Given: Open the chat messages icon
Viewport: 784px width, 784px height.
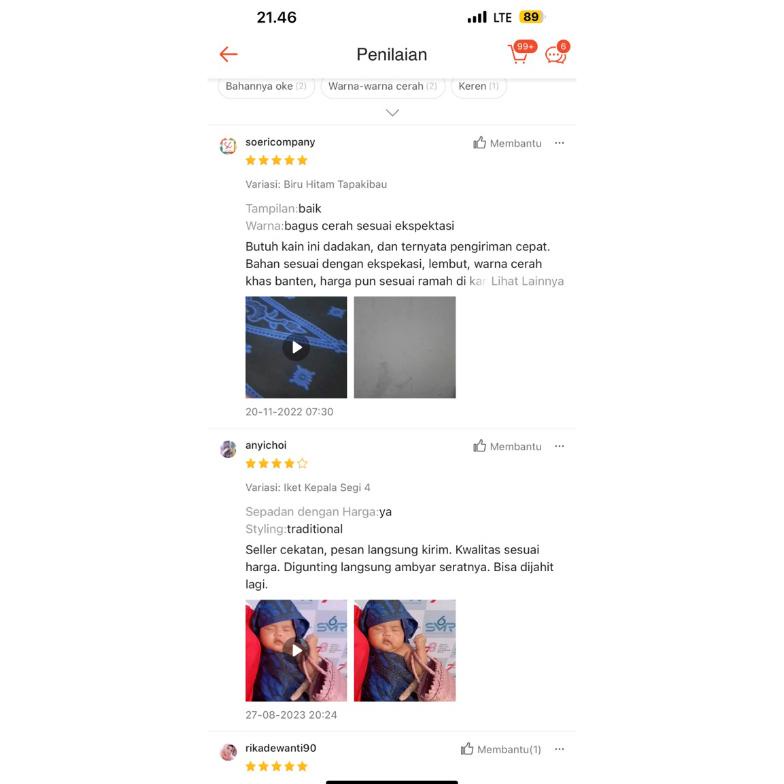Looking at the screenshot, I should pyautogui.click(x=556, y=53).
